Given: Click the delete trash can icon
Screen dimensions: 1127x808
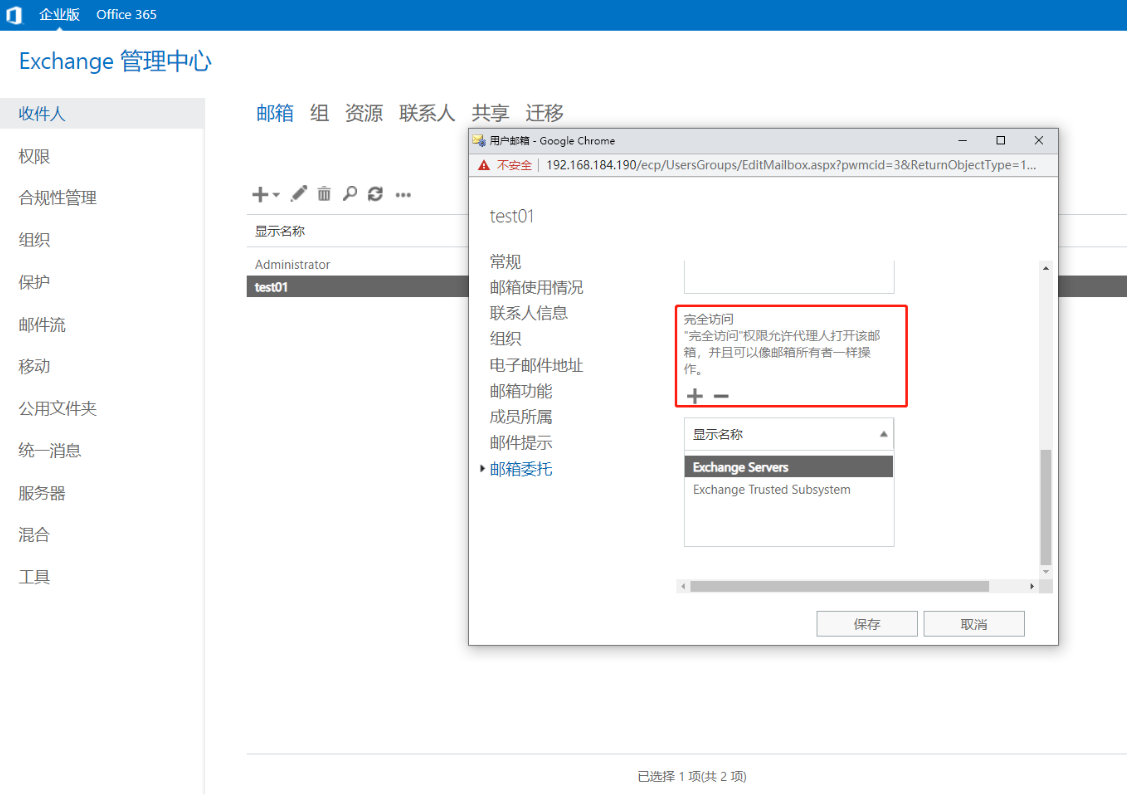Looking at the screenshot, I should [324, 194].
